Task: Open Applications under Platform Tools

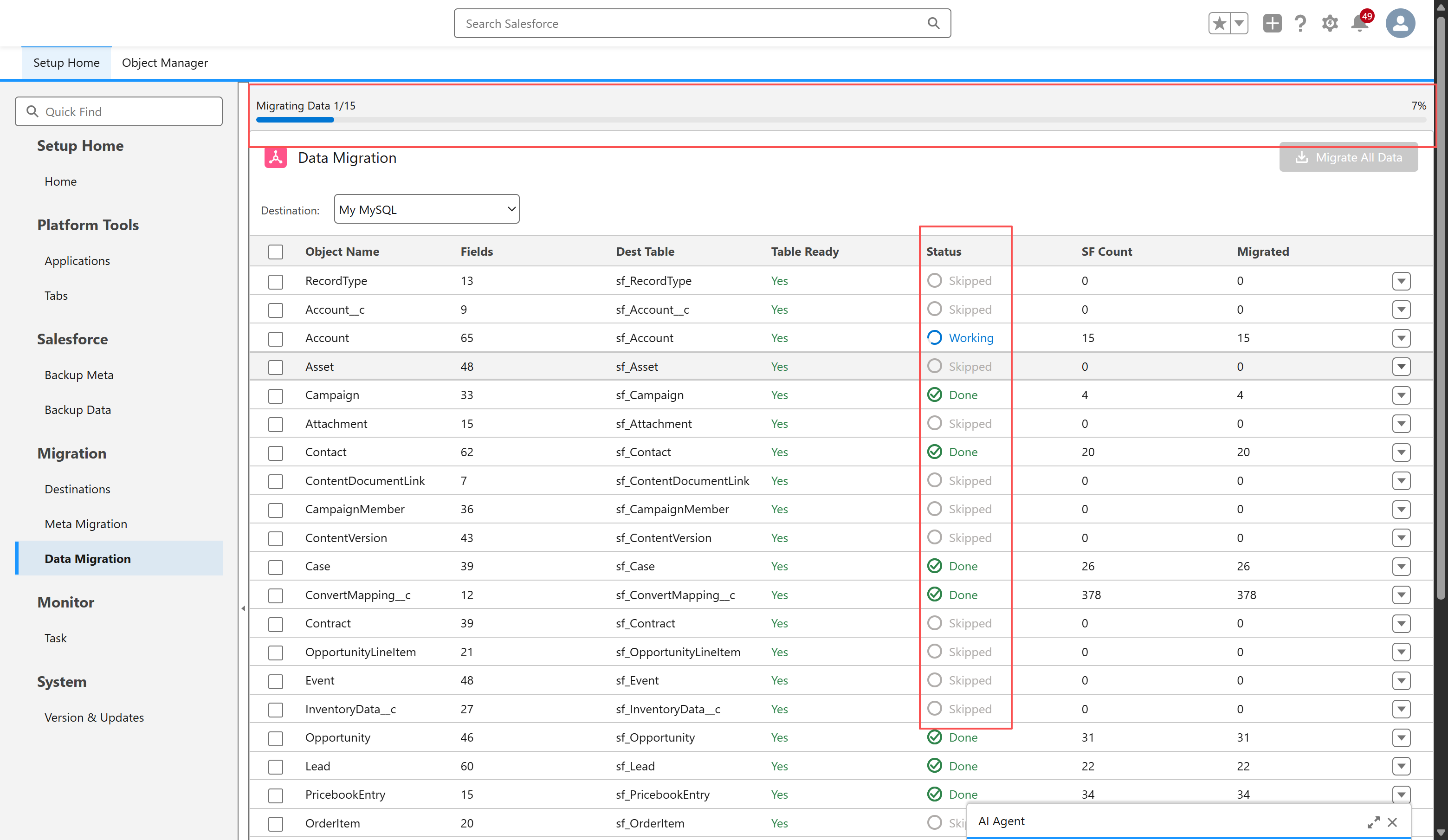Action: 78,261
